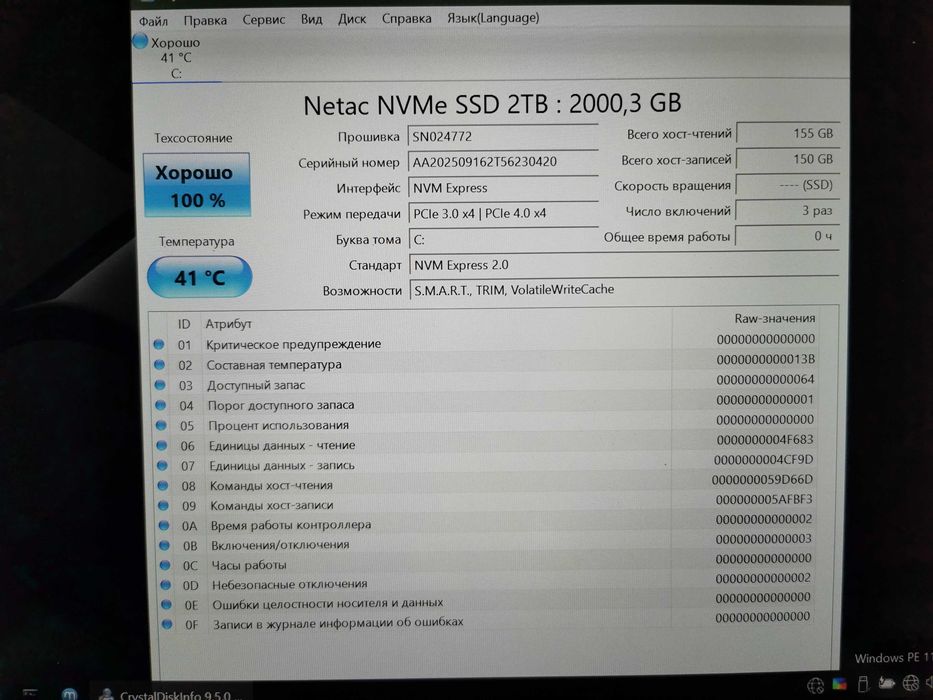The width and height of the screenshot is (933, 700).
Task: Click the Возможности field S.M.A.R.T., TRIM, VolatileWriteCache
Action: [624, 290]
